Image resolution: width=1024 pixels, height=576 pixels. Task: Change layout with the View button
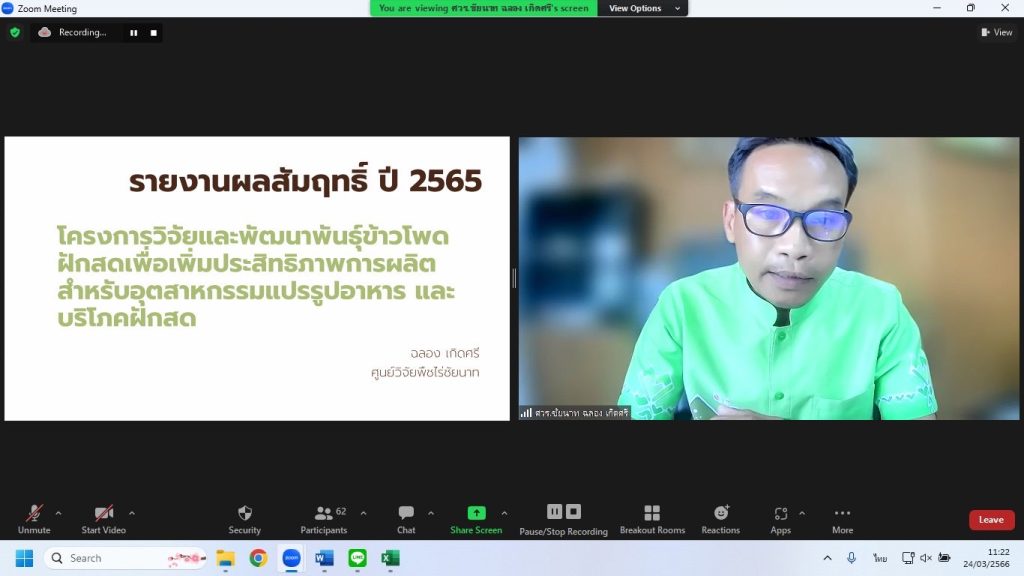(997, 32)
